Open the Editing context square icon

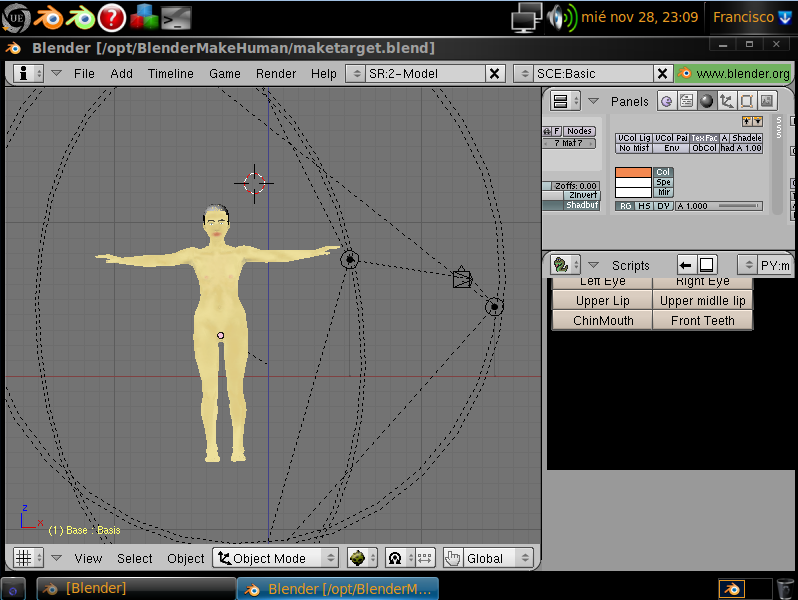coord(746,101)
